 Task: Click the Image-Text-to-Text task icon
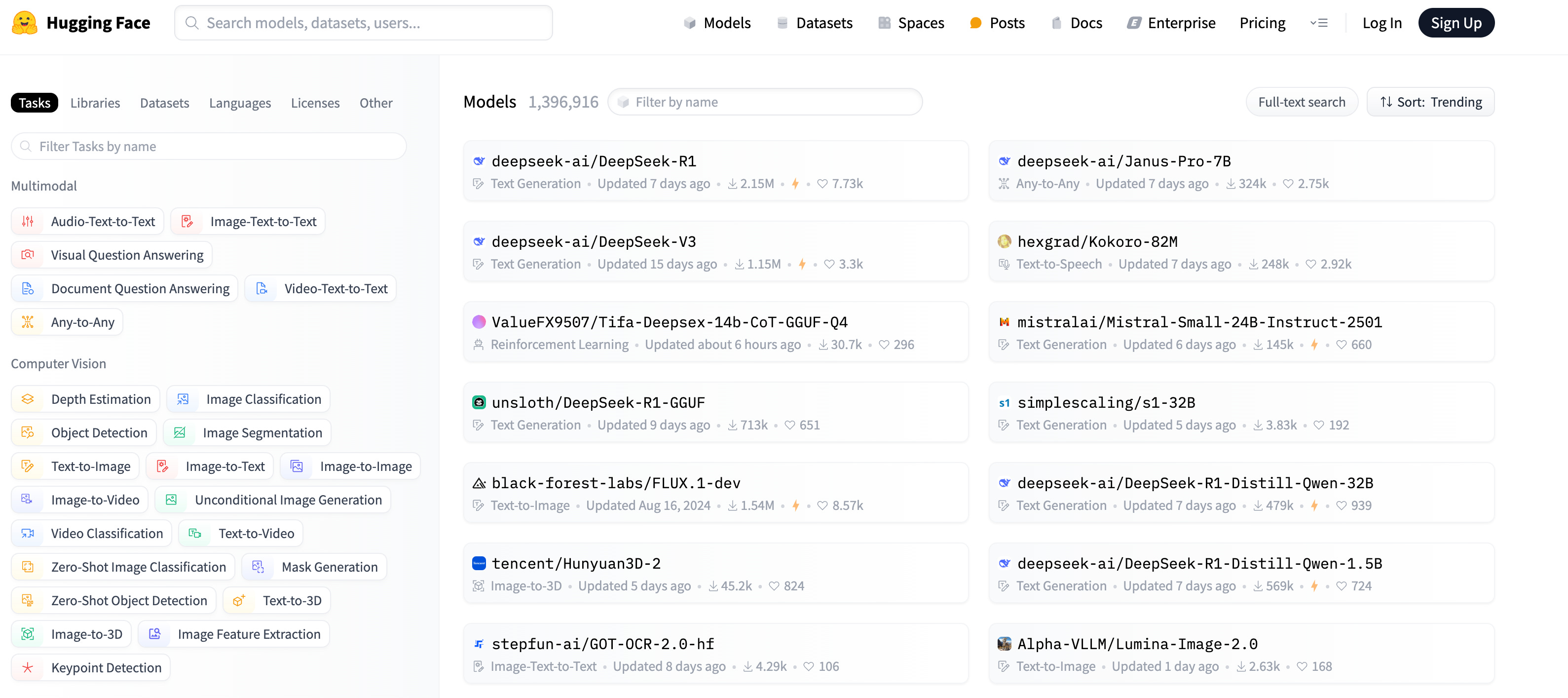pyautogui.click(x=187, y=222)
